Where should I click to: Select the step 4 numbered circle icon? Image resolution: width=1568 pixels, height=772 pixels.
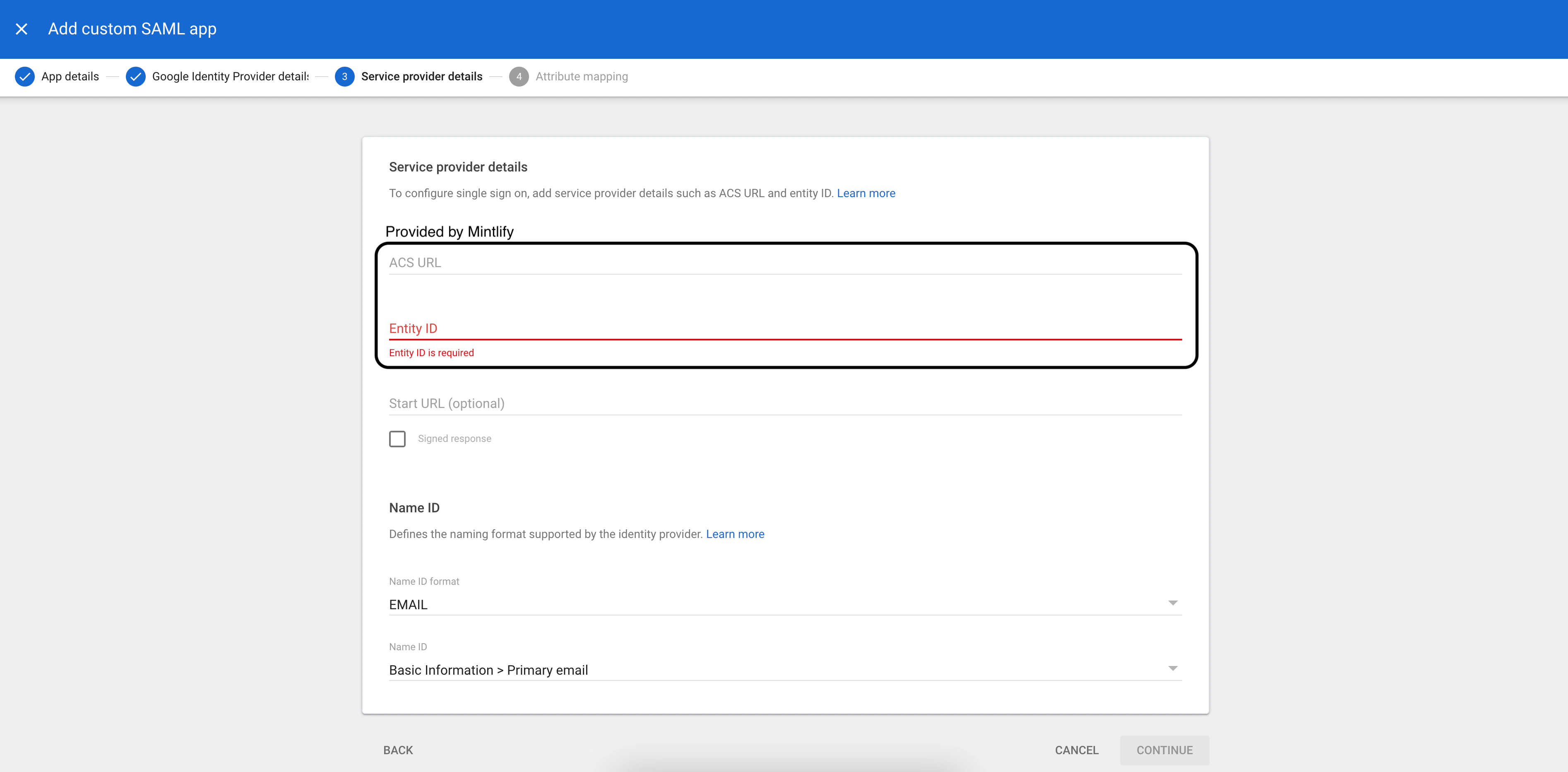pos(519,77)
